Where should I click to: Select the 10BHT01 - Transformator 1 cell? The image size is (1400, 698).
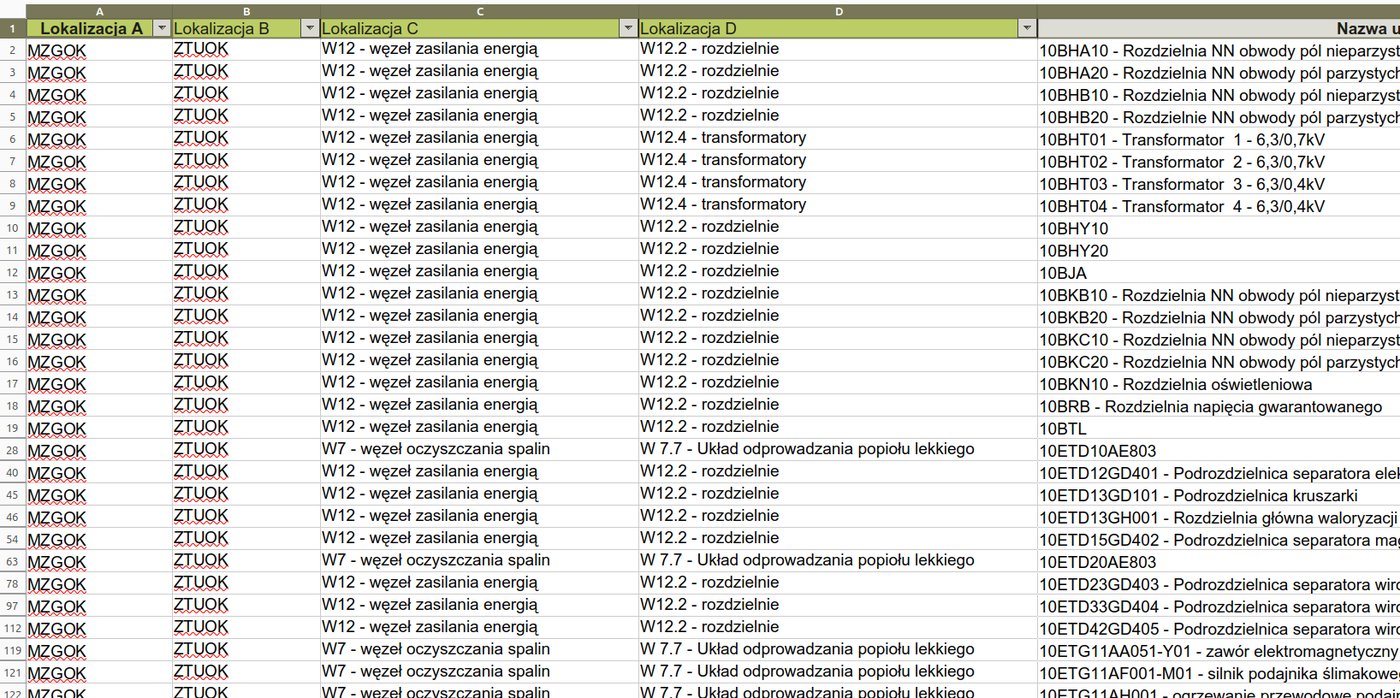[1218, 139]
